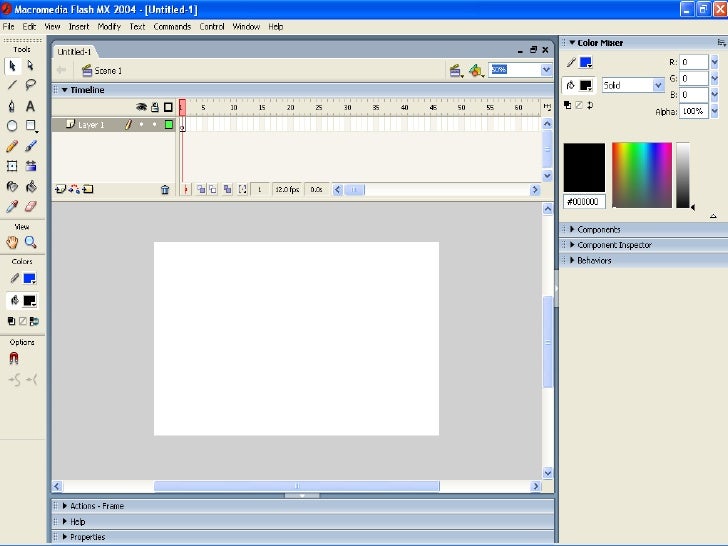Select the Hand tool
This screenshot has height=546, width=728.
(12, 242)
